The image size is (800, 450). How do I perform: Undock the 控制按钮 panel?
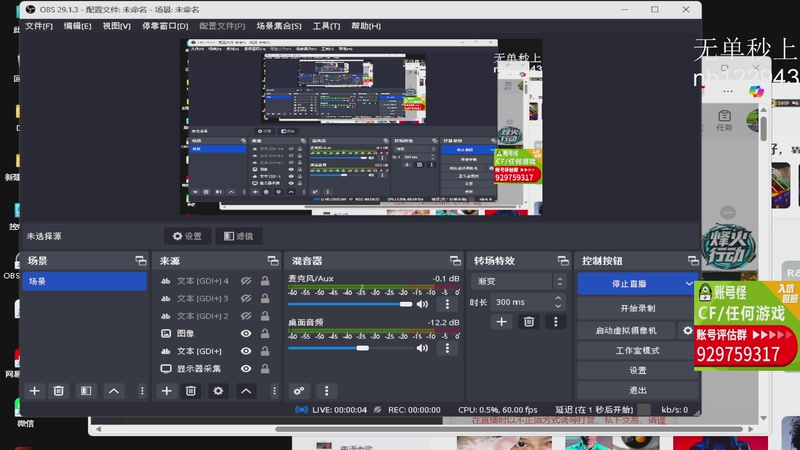point(693,261)
